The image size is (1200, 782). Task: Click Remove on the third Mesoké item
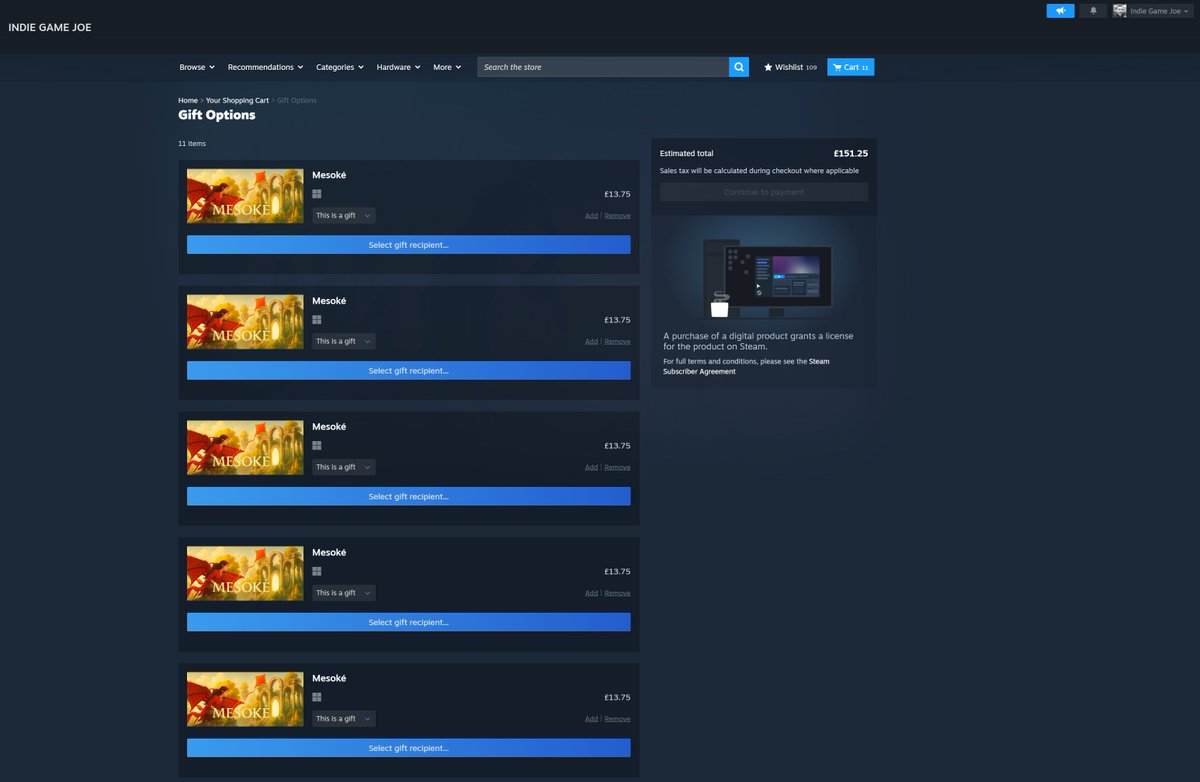tap(617, 467)
